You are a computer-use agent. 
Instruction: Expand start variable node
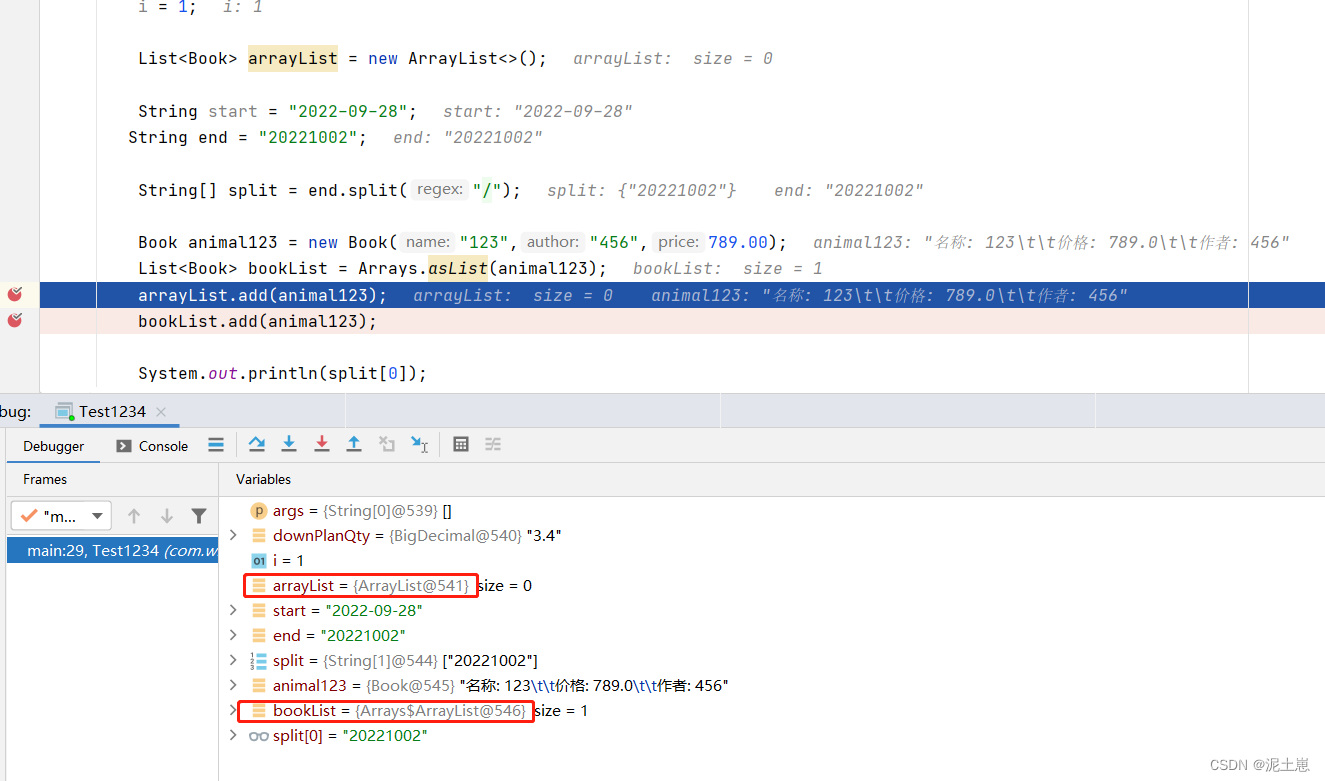(x=233, y=610)
